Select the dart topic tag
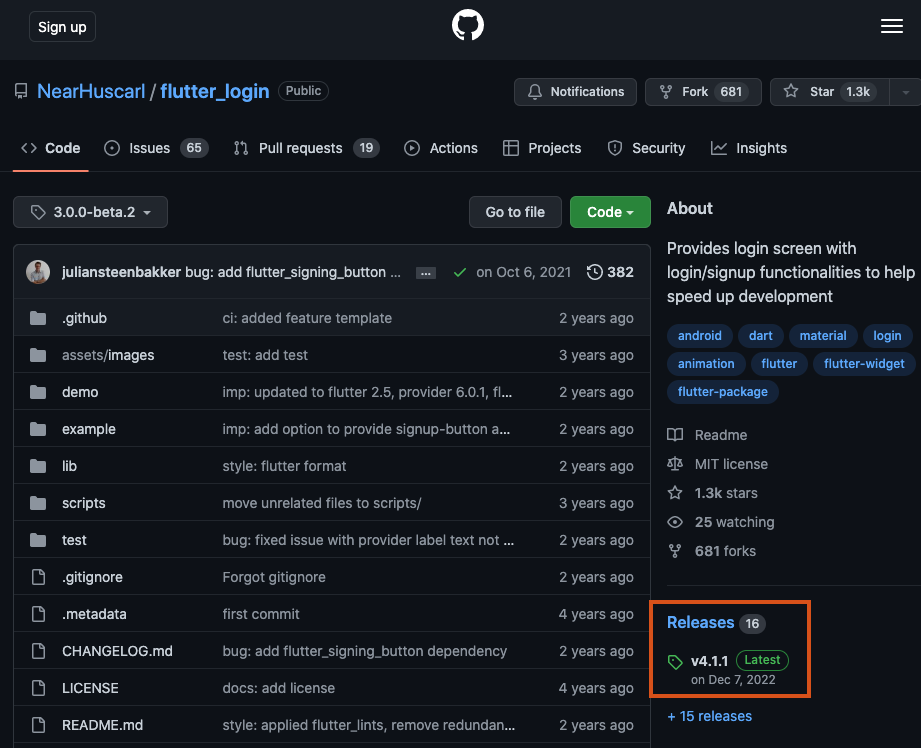921x748 pixels. [761, 336]
